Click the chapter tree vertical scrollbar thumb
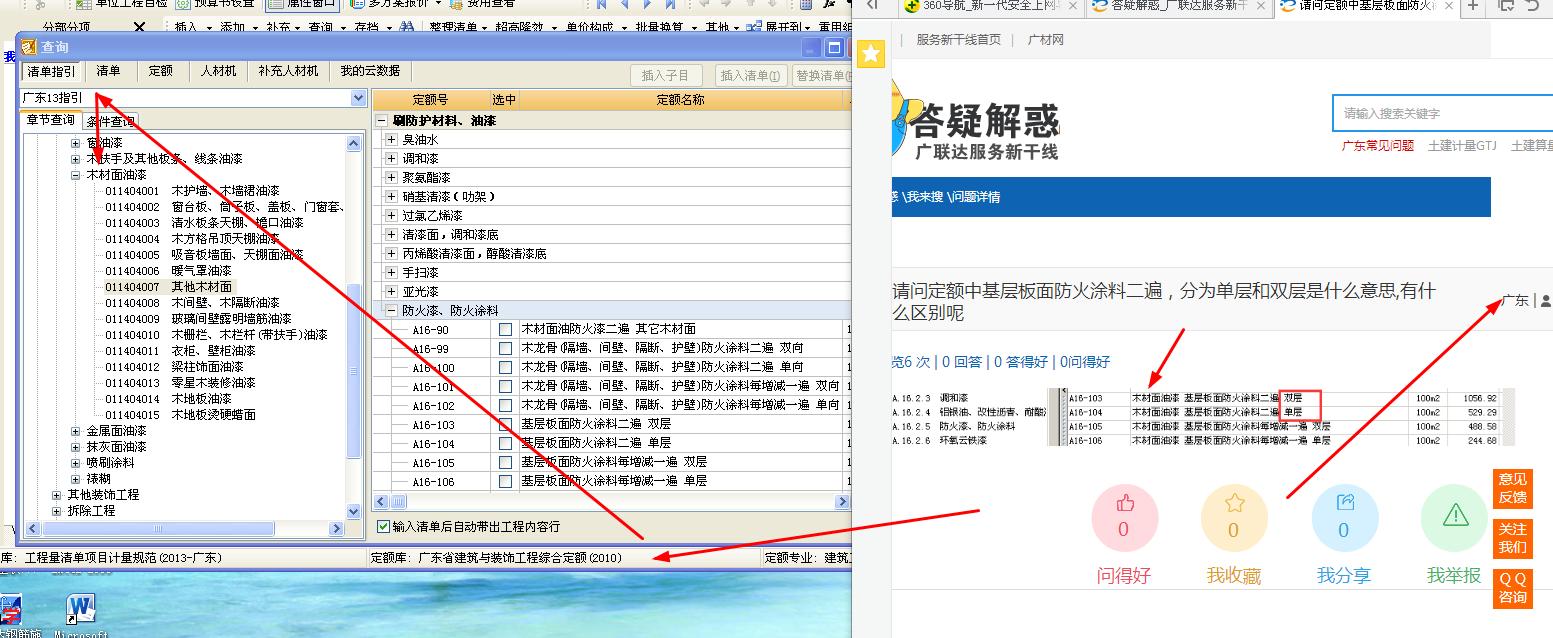Screen dimensions: 1553x638 (354, 370)
